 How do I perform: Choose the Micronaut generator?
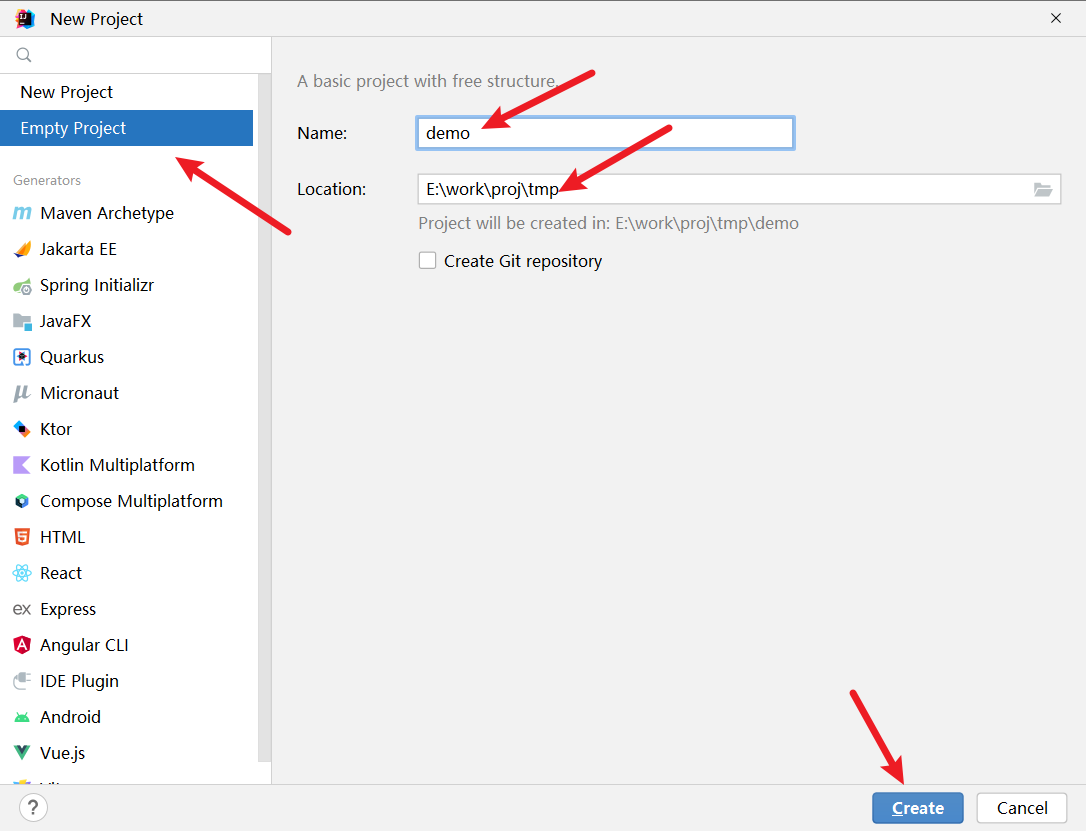pyautogui.click(x=126, y=393)
